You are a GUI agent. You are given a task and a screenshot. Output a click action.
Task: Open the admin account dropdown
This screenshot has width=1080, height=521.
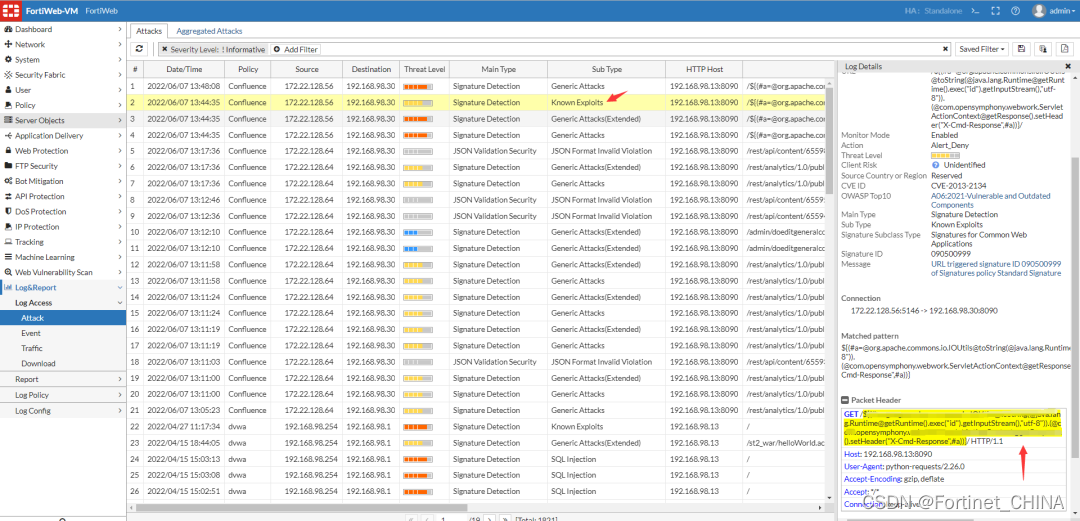(1061, 11)
